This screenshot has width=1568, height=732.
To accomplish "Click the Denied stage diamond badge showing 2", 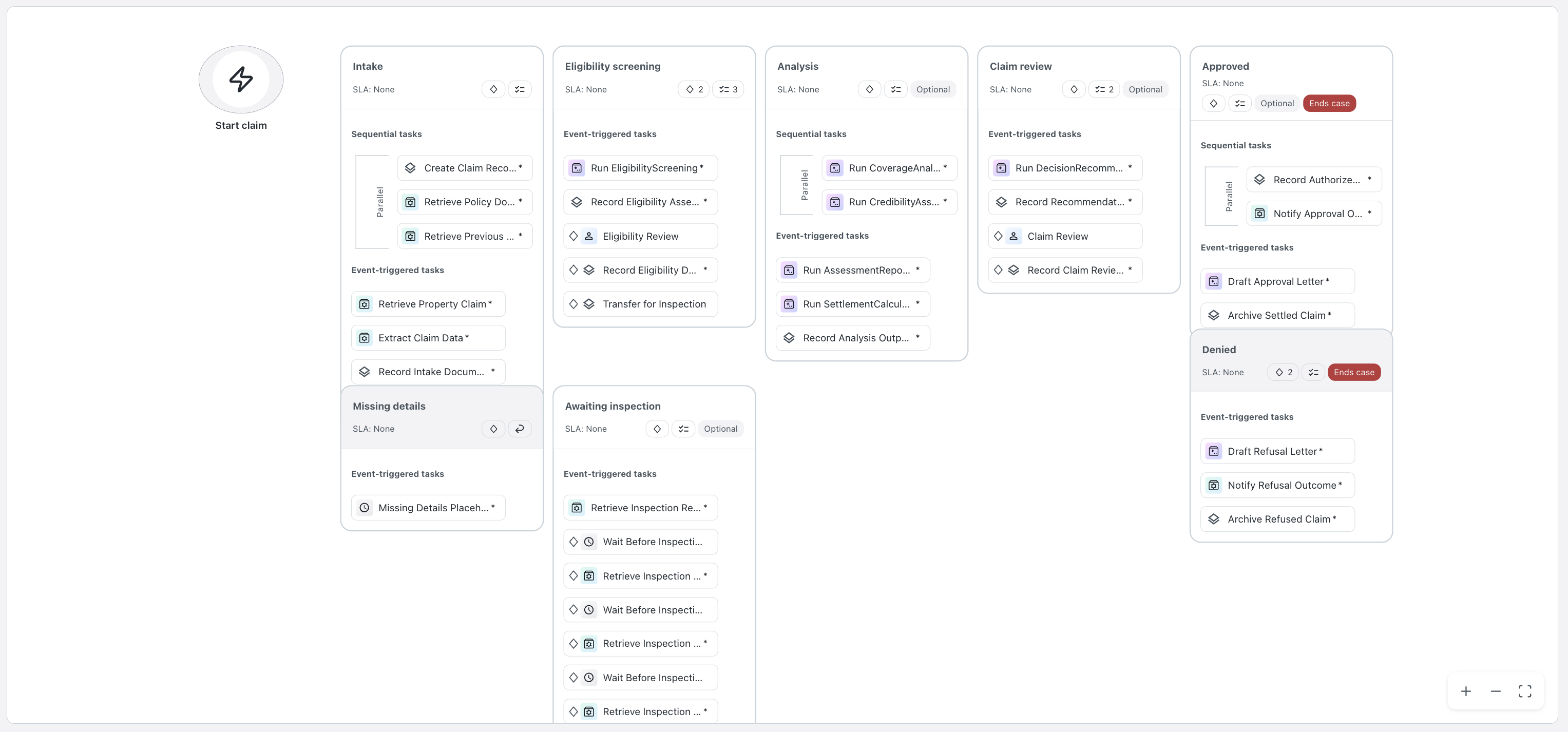I will (x=1283, y=372).
